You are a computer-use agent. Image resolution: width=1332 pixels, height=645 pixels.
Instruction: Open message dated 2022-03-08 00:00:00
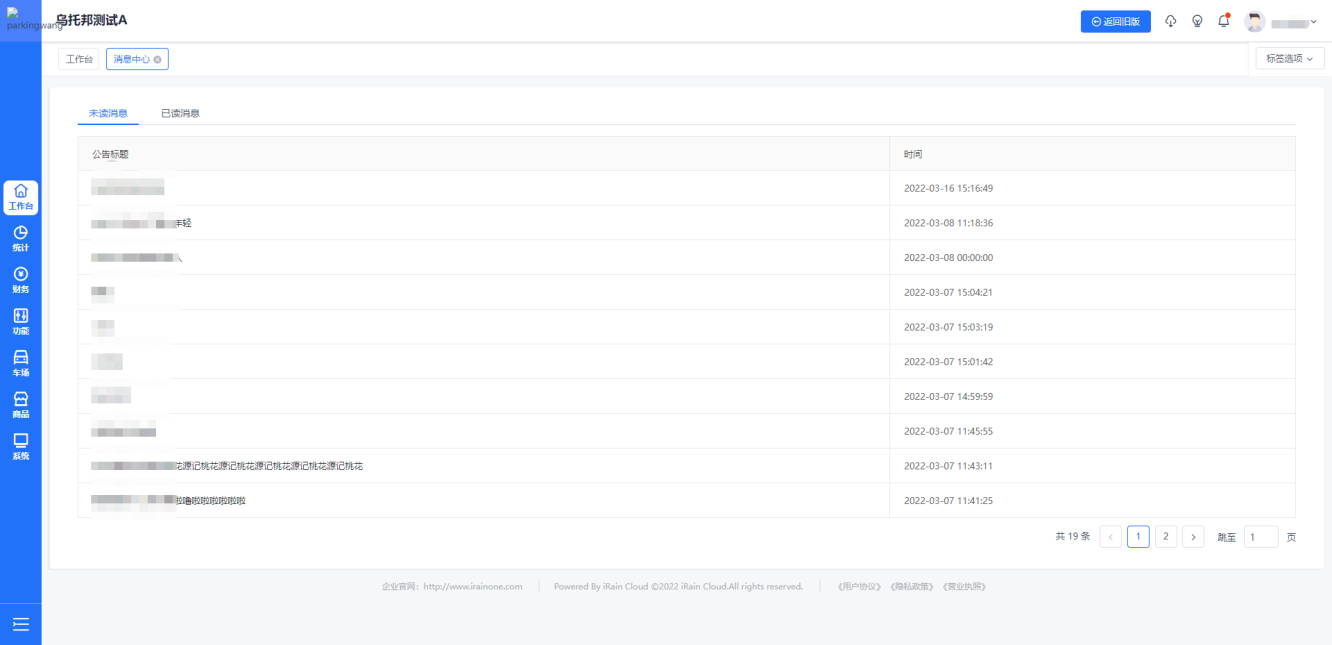tap(686, 257)
